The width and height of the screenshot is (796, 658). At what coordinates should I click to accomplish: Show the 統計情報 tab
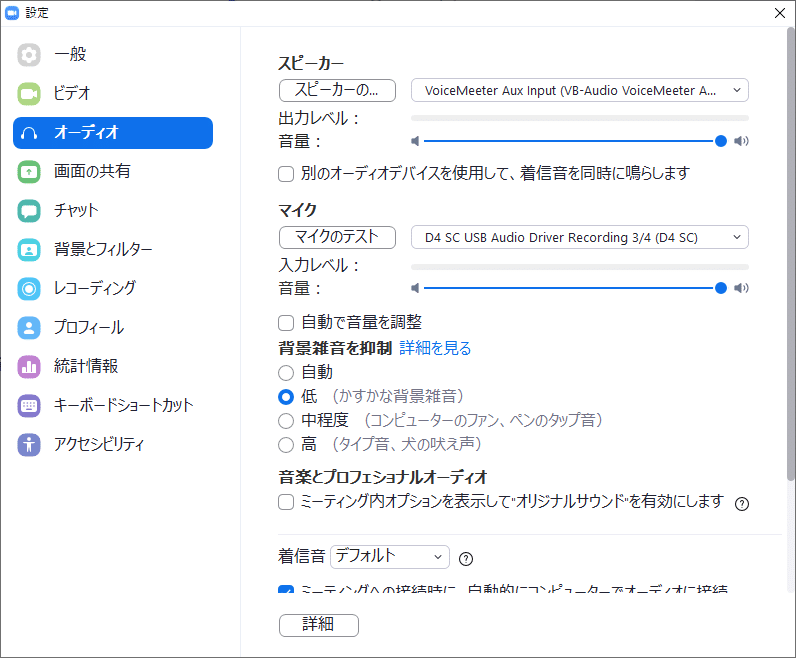(x=113, y=367)
